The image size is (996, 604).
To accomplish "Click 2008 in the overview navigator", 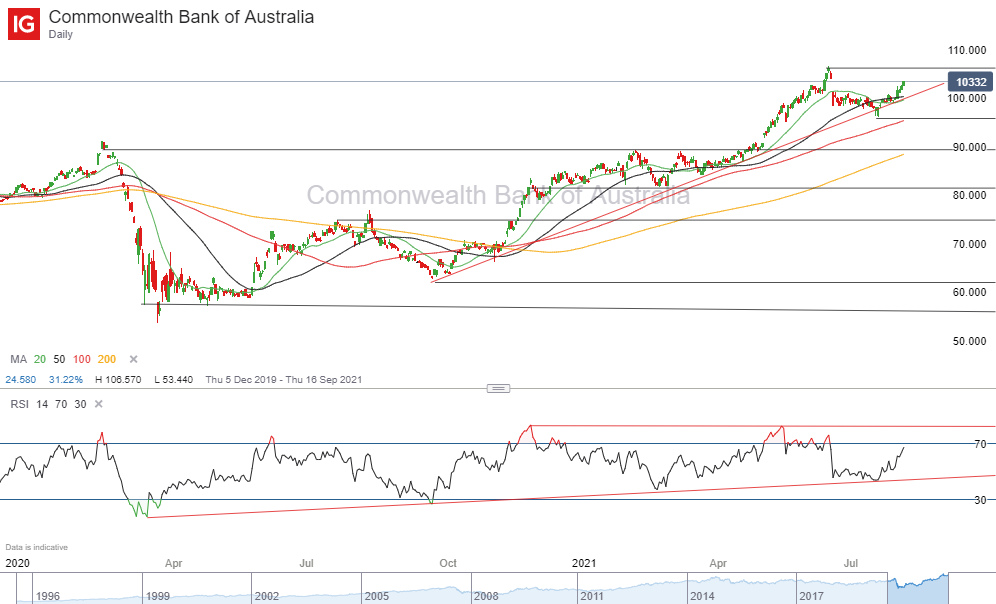I will click(x=486, y=596).
